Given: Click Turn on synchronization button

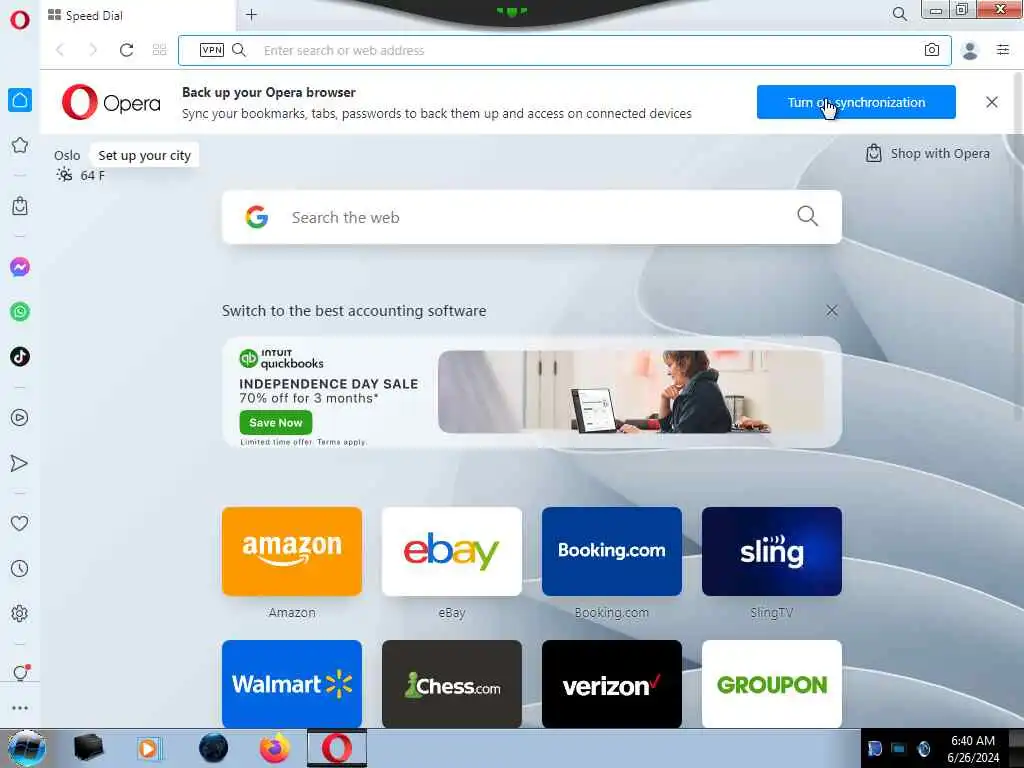Looking at the screenshot, I should point(856,102).
